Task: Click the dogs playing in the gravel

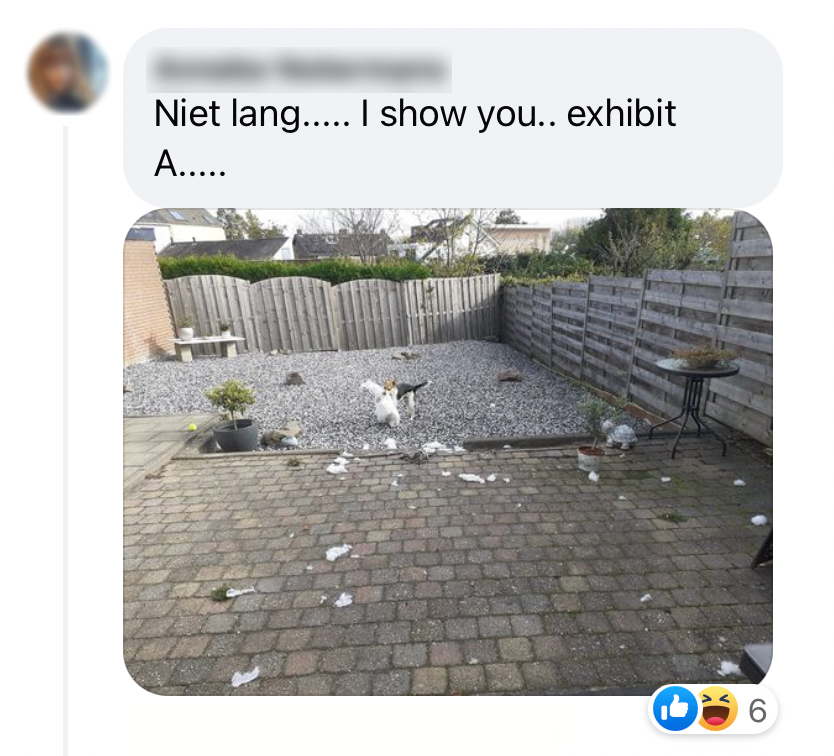Action: click(x=394, y=400)
